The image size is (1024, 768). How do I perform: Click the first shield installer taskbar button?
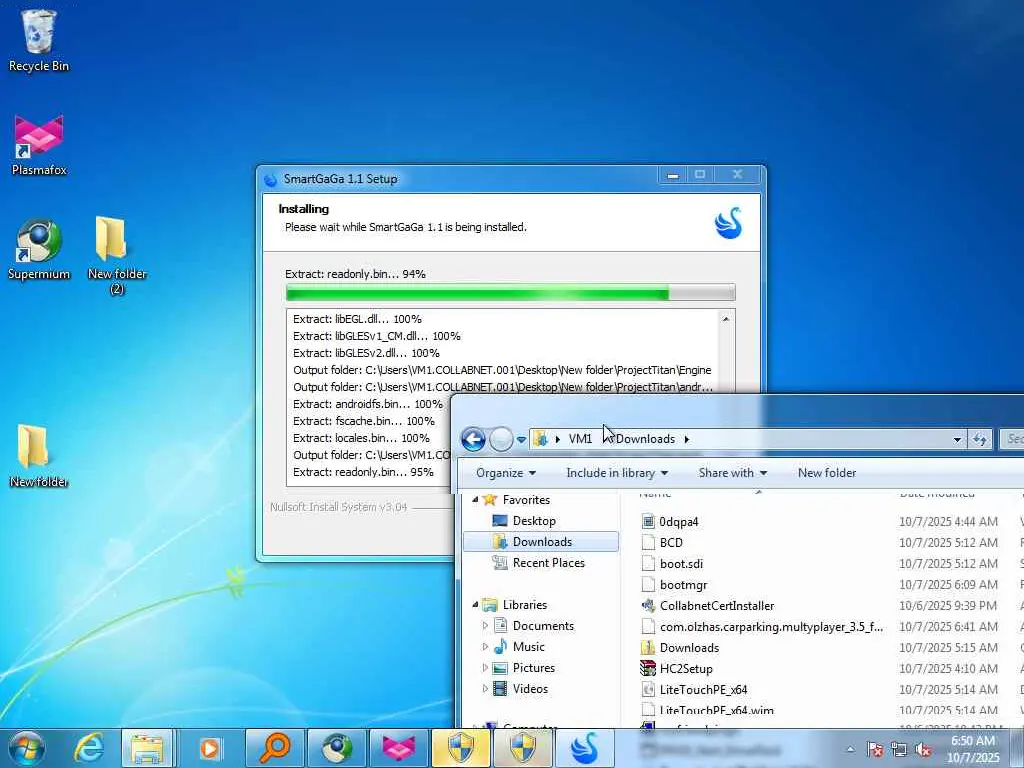coord(460,748)
